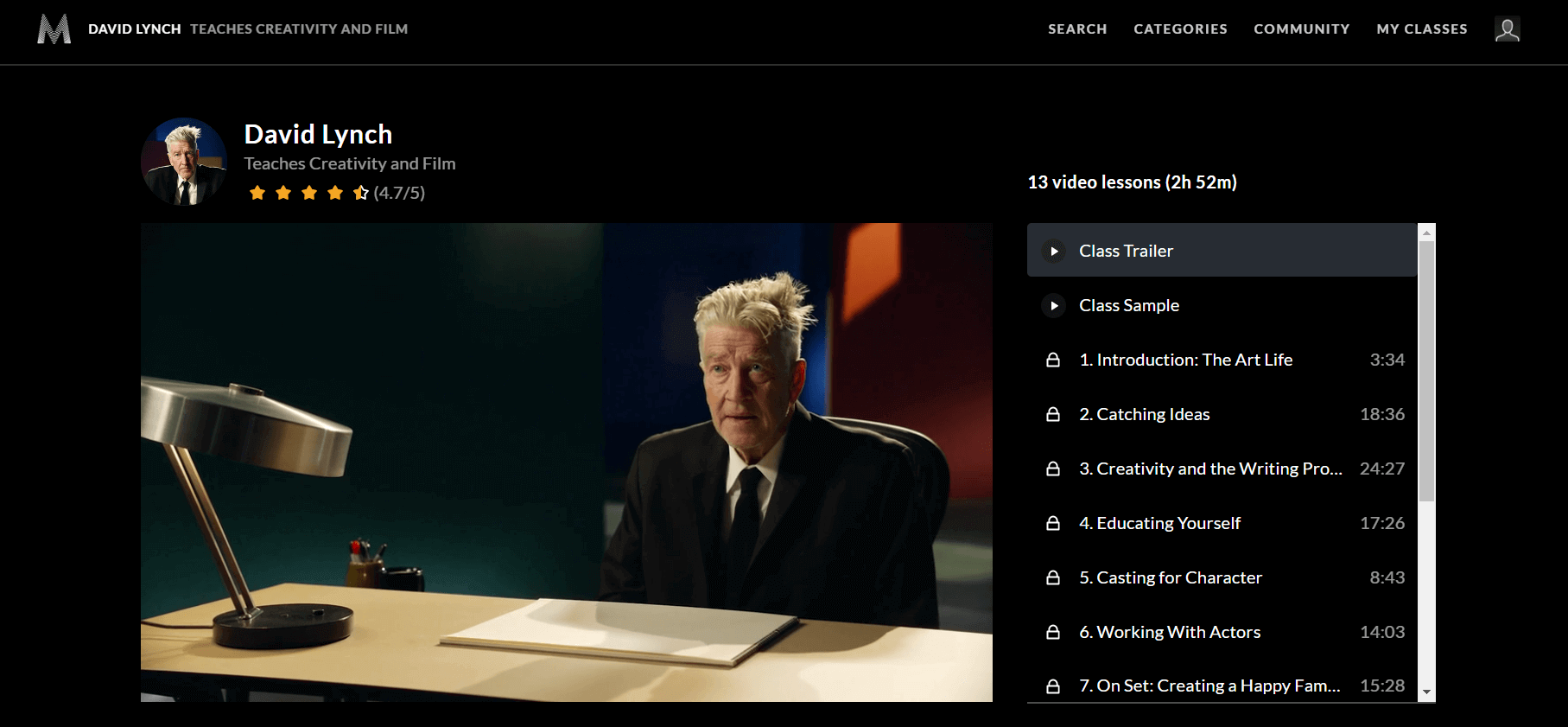Viewport: 1568px width, 727px height.
Task: Click the 18:36 duration text
Action: [x=1382, y=414]
